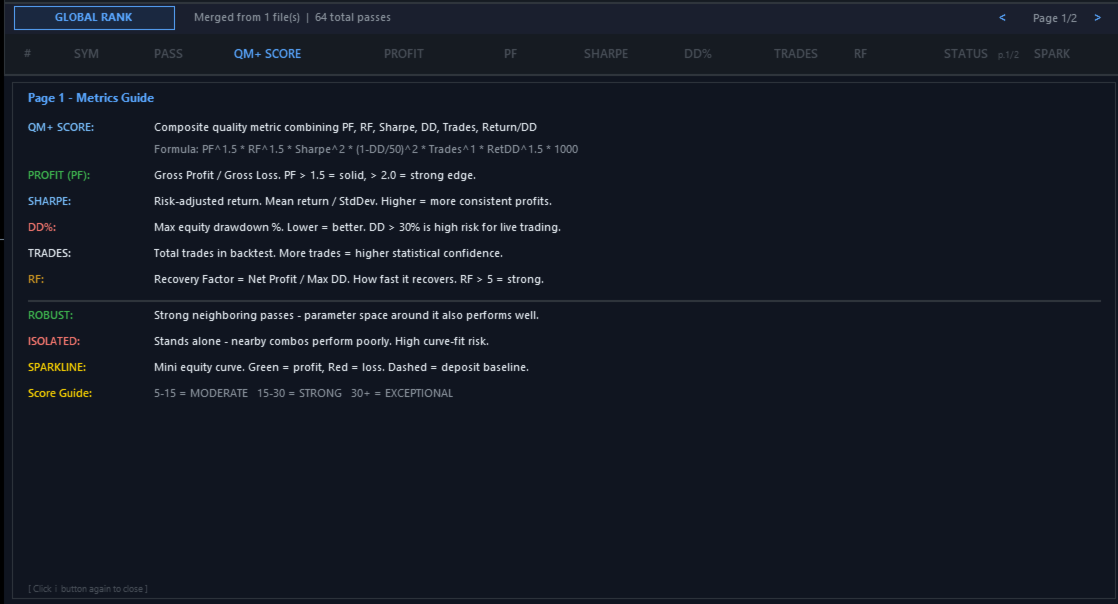Image resolution: width=1118 pixels, height=604 pixels.
Task: Click the STATUS column header
Action: pos(965,54)
